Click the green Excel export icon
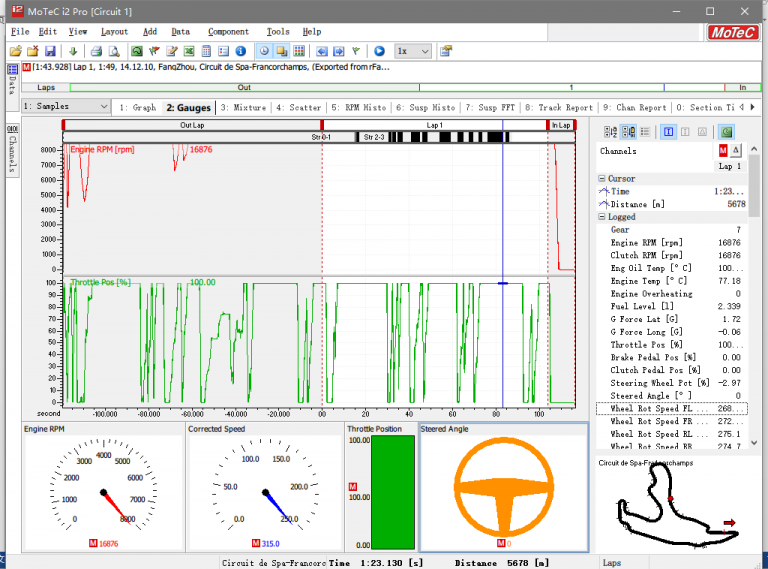The width and height of the screenshot is (768, 569). (x=189, y=51)
